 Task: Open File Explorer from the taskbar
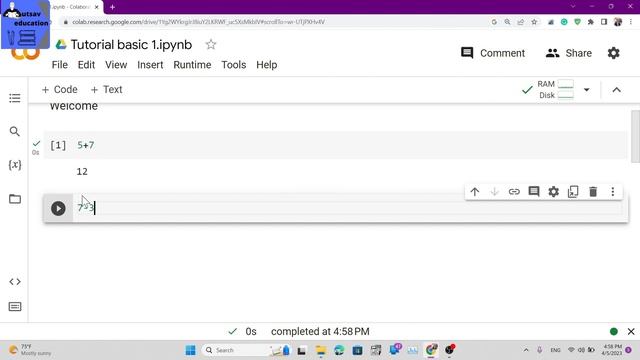(321, 350)
